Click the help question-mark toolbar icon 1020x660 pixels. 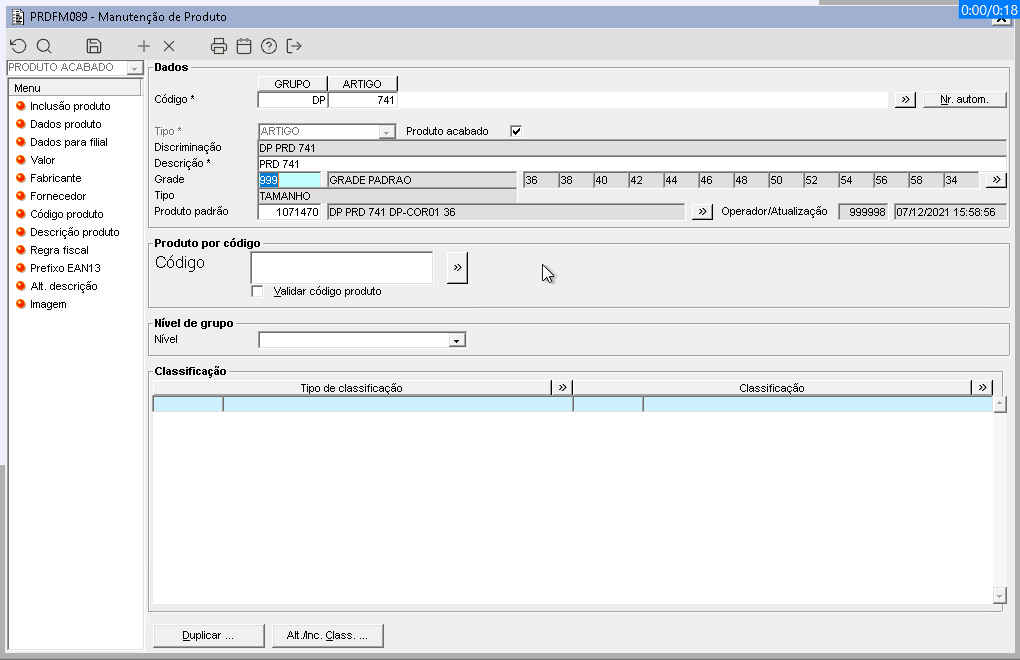click(x=269, y=46)
